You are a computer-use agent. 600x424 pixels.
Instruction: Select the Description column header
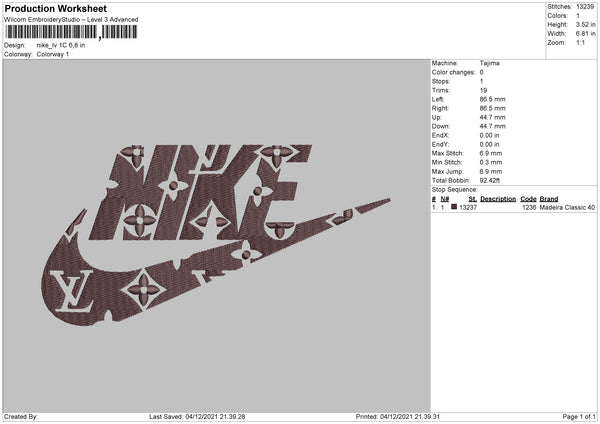pos(498,199)
